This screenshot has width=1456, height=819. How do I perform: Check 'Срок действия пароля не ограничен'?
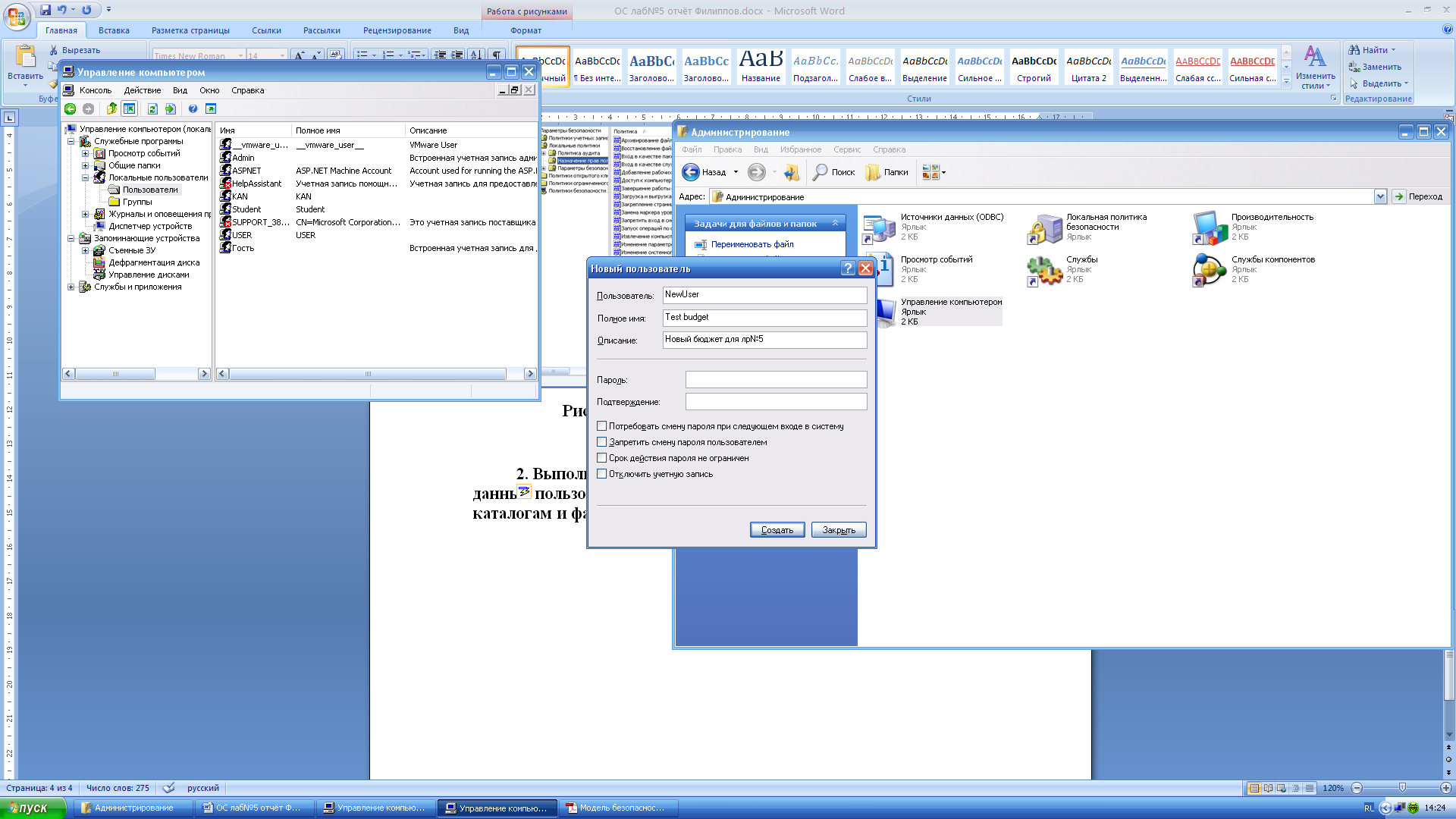[x=602, y=458]
